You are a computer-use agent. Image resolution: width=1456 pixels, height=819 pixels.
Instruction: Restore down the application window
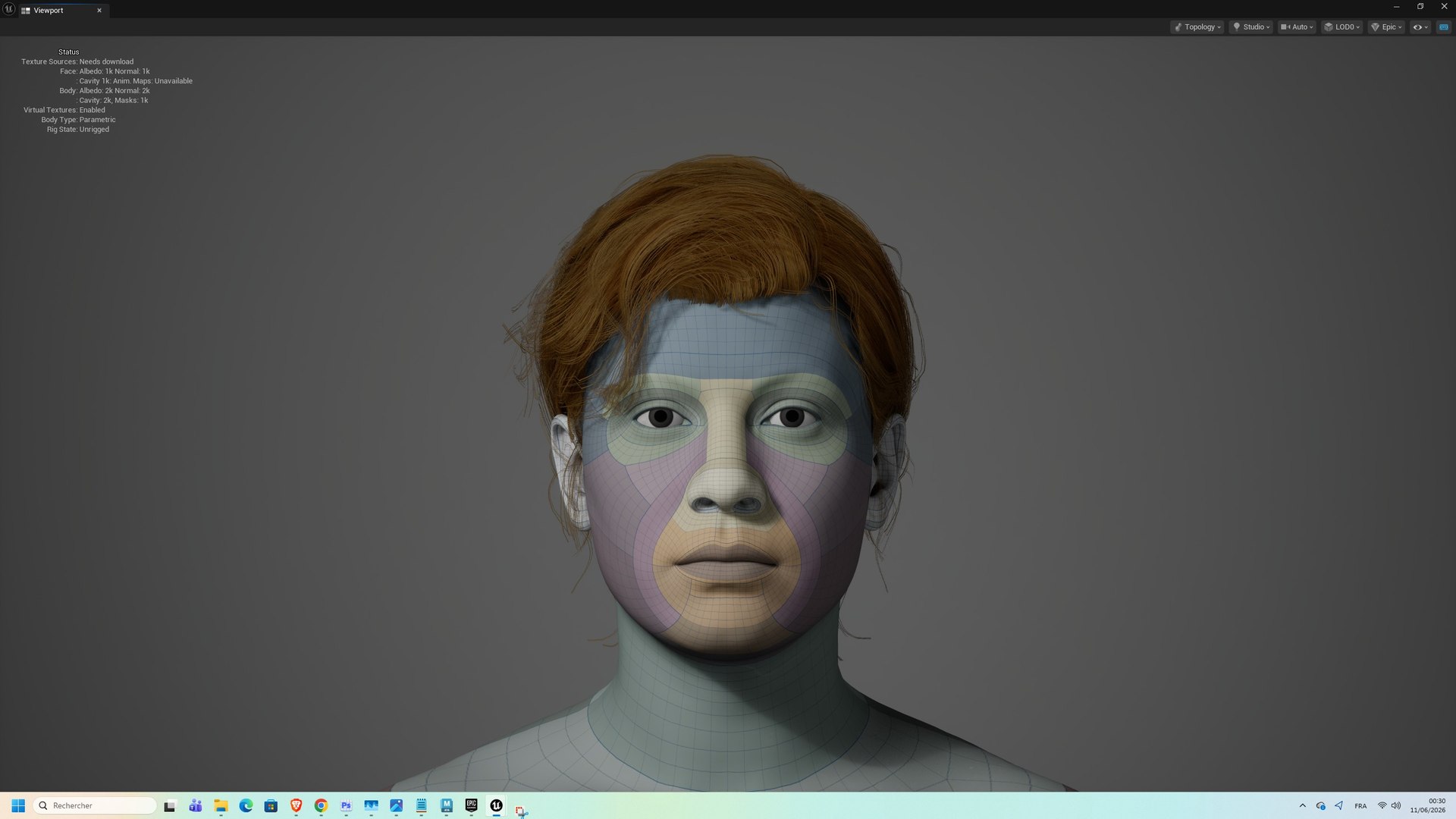pyautogui.click(x=1420, y=7)
